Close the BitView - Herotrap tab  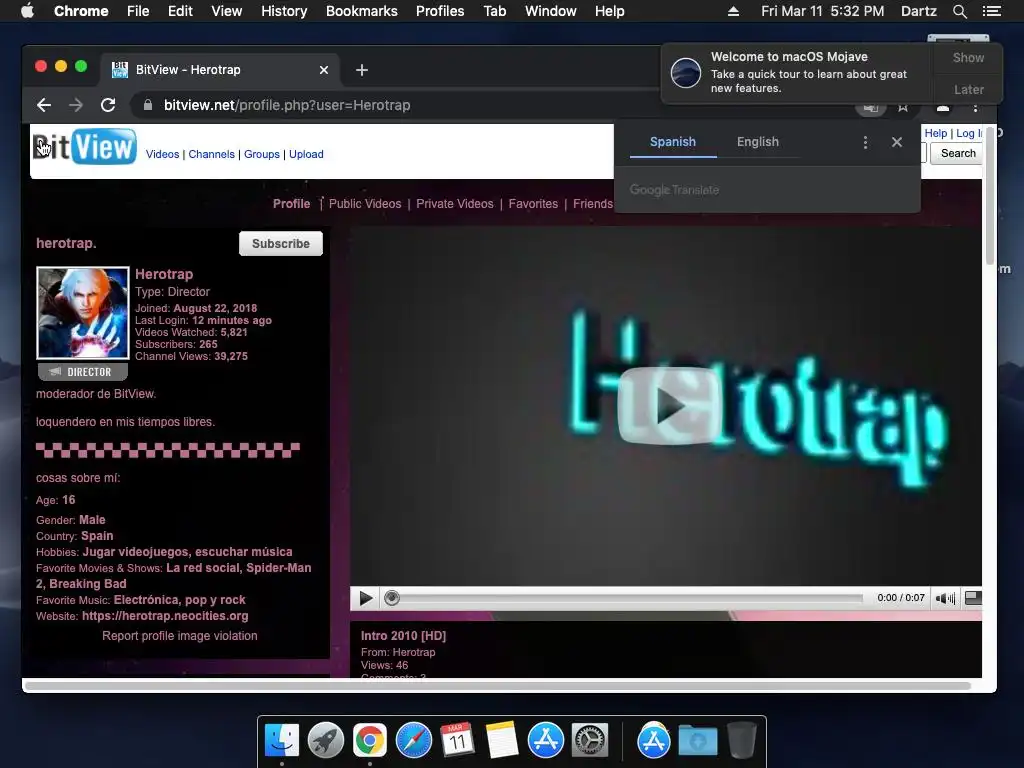point(324,70)
